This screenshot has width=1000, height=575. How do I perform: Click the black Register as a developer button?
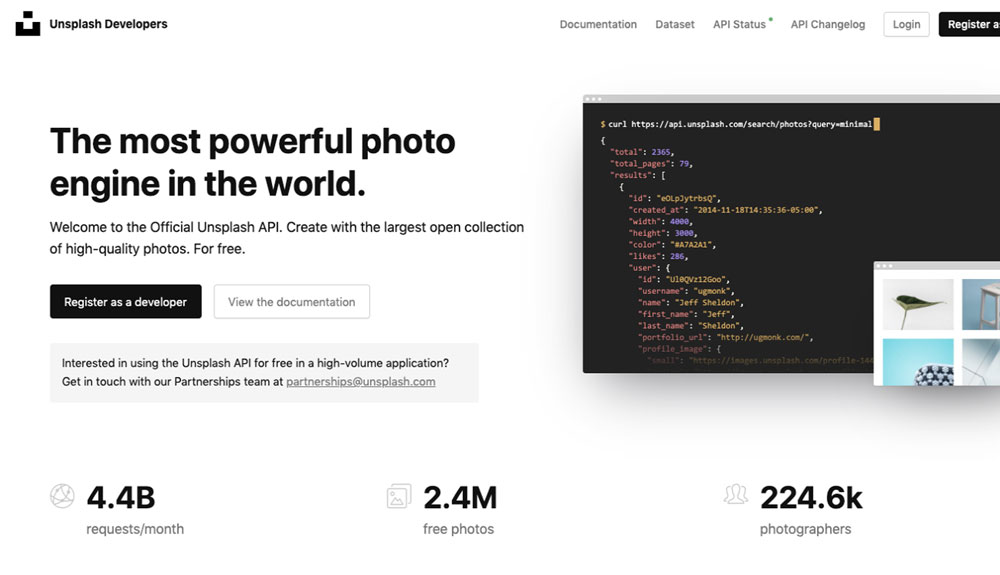point(126,302)
